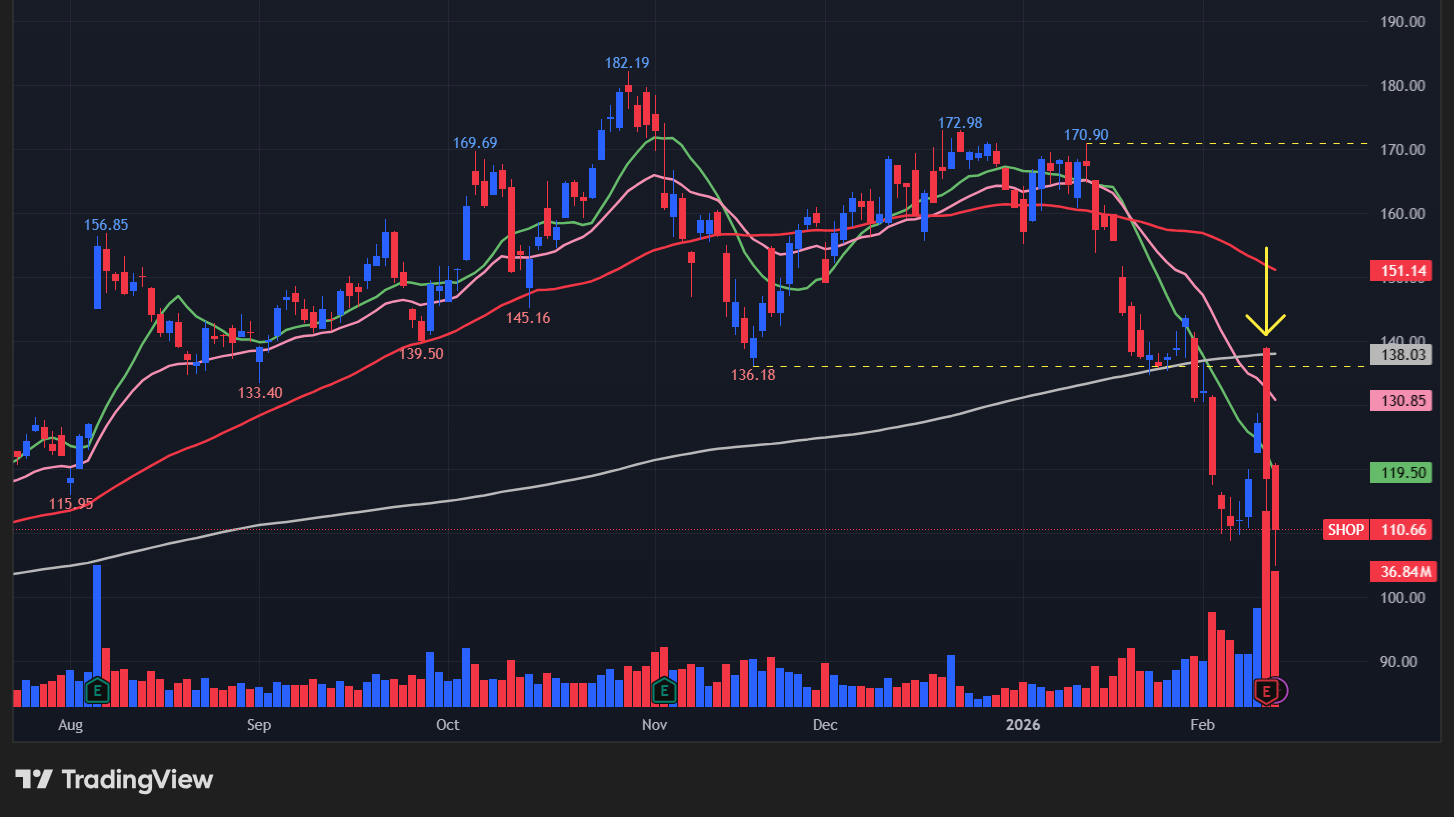Click the SHOP symbol price label
This screenshot has width=1454, height=817.
[1345, 530]
